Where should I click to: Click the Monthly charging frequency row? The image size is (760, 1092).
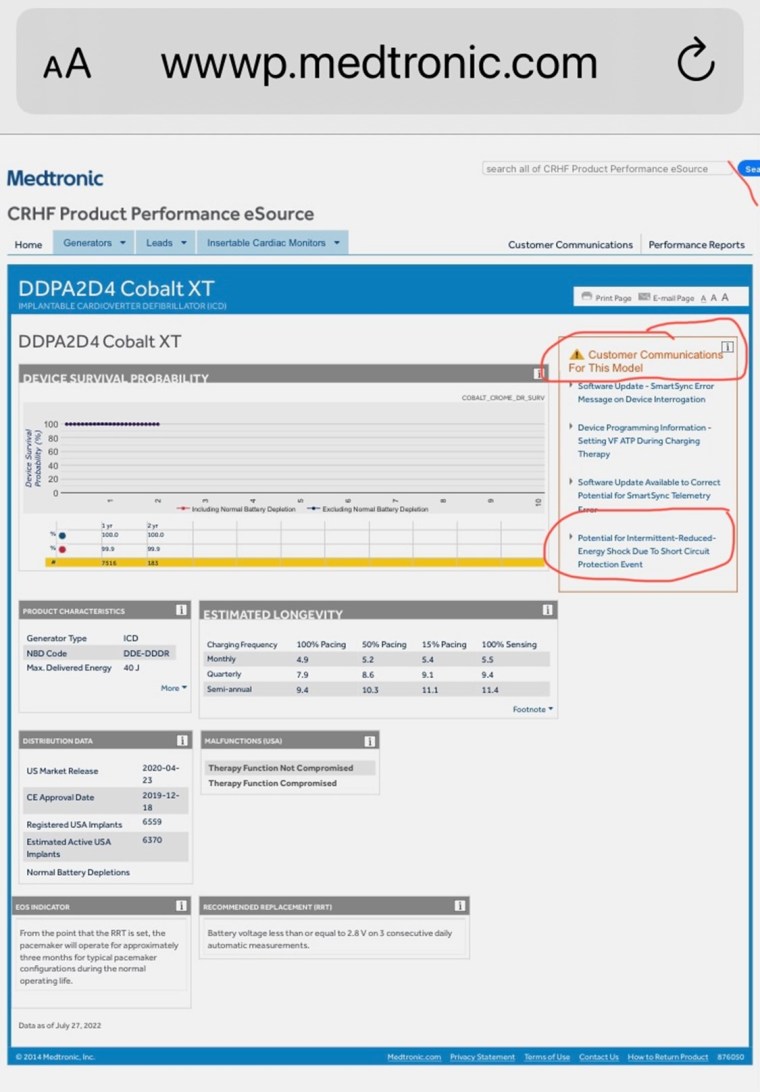coord(376,659)
